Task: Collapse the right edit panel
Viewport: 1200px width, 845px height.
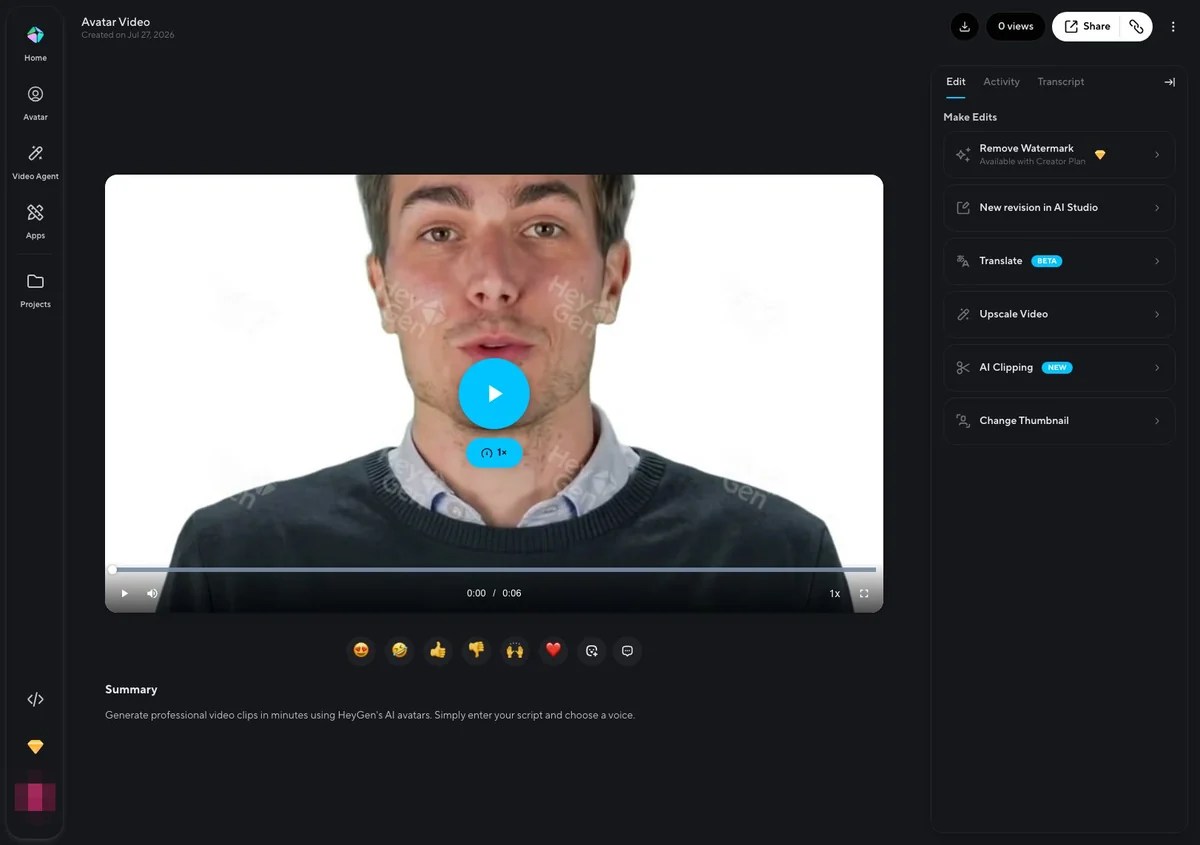Action: click(x=1169, y=82)
